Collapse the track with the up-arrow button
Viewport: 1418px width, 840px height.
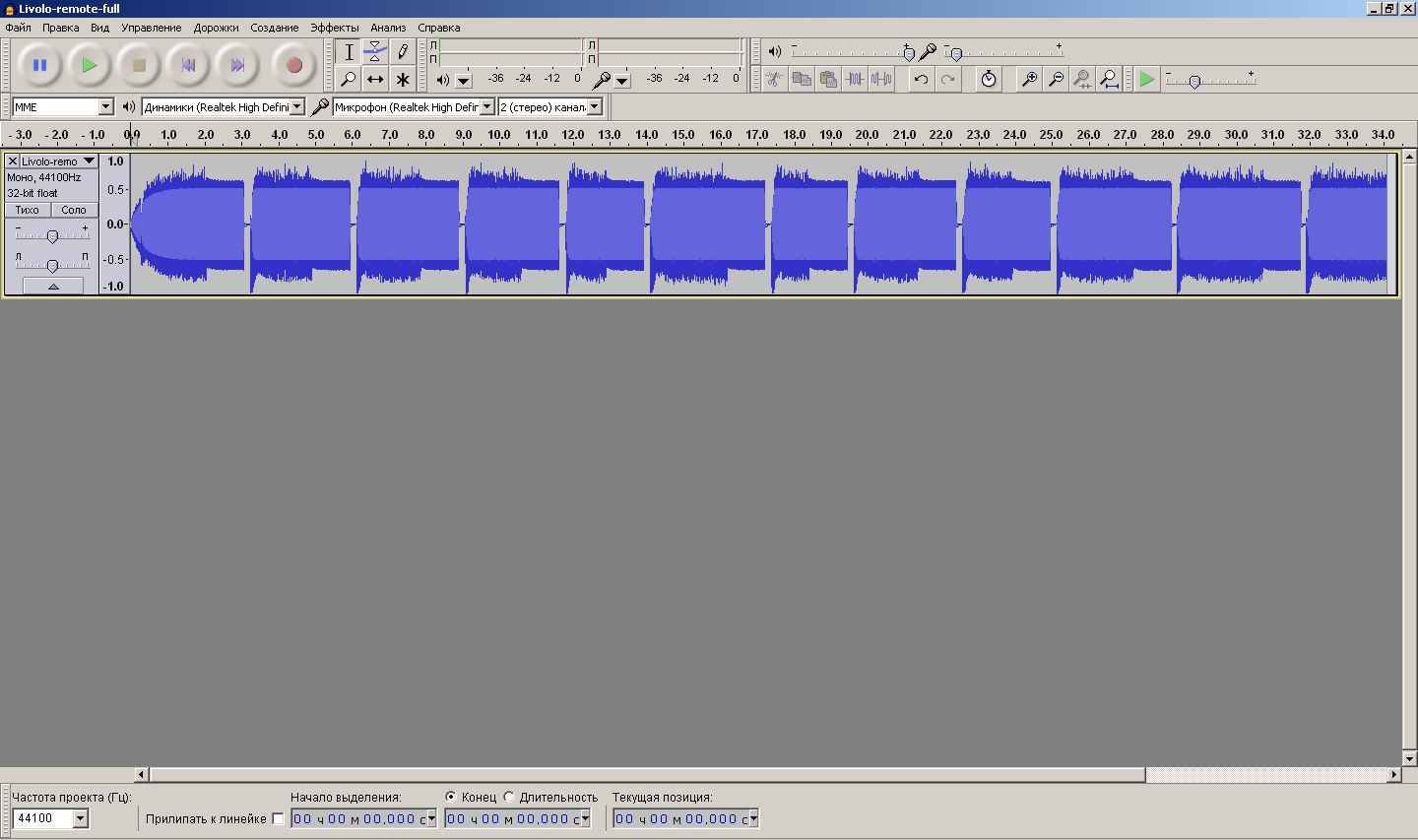coord(53,286)
